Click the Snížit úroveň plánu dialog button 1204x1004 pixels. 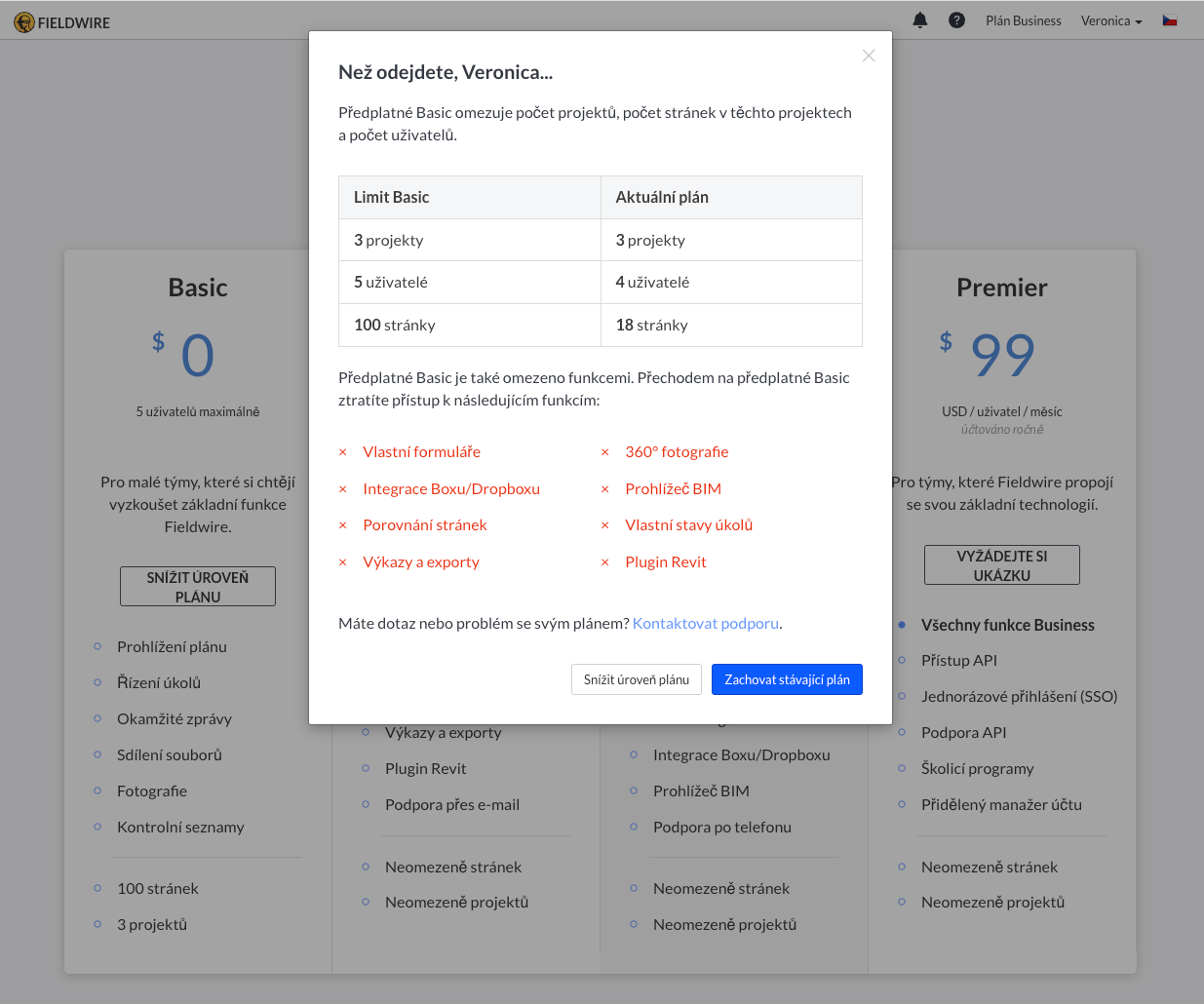point(637,679)
